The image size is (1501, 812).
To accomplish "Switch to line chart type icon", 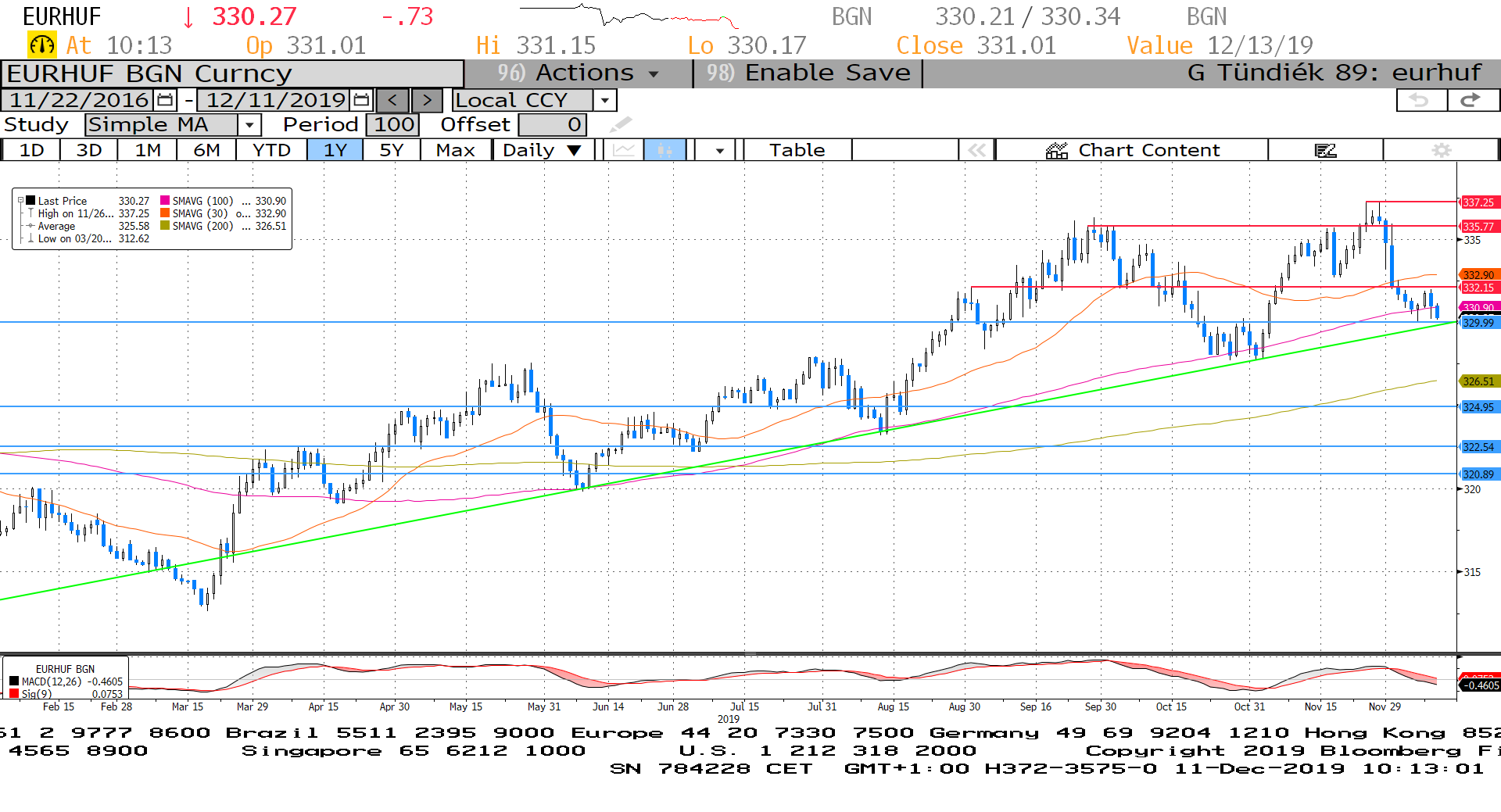I will tap(623, 150).
